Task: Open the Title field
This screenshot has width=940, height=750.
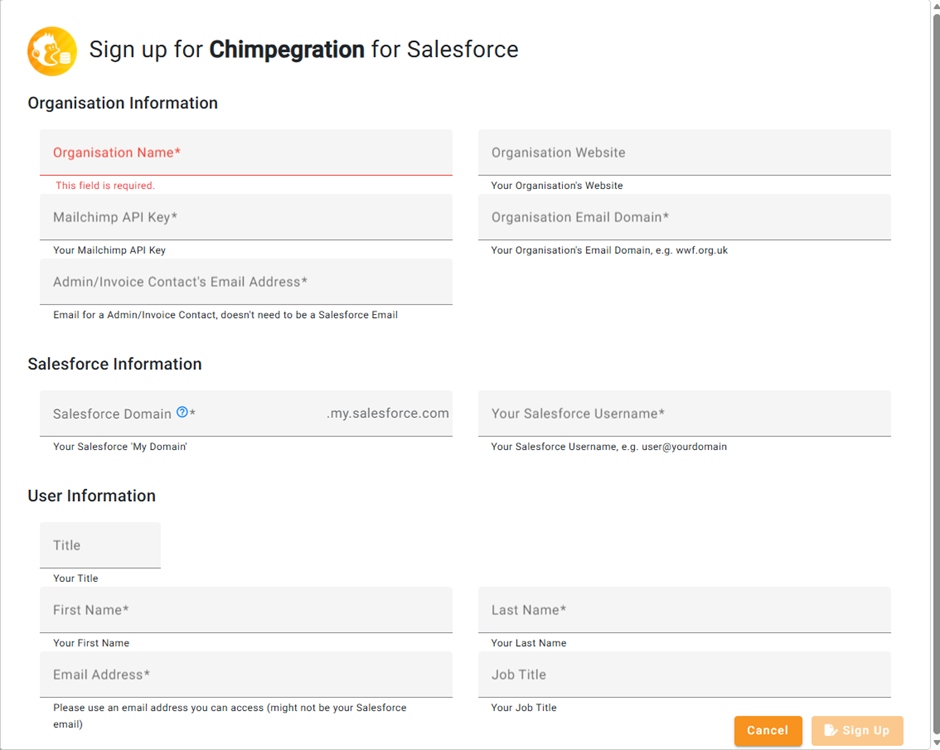Action: point(100,545)
